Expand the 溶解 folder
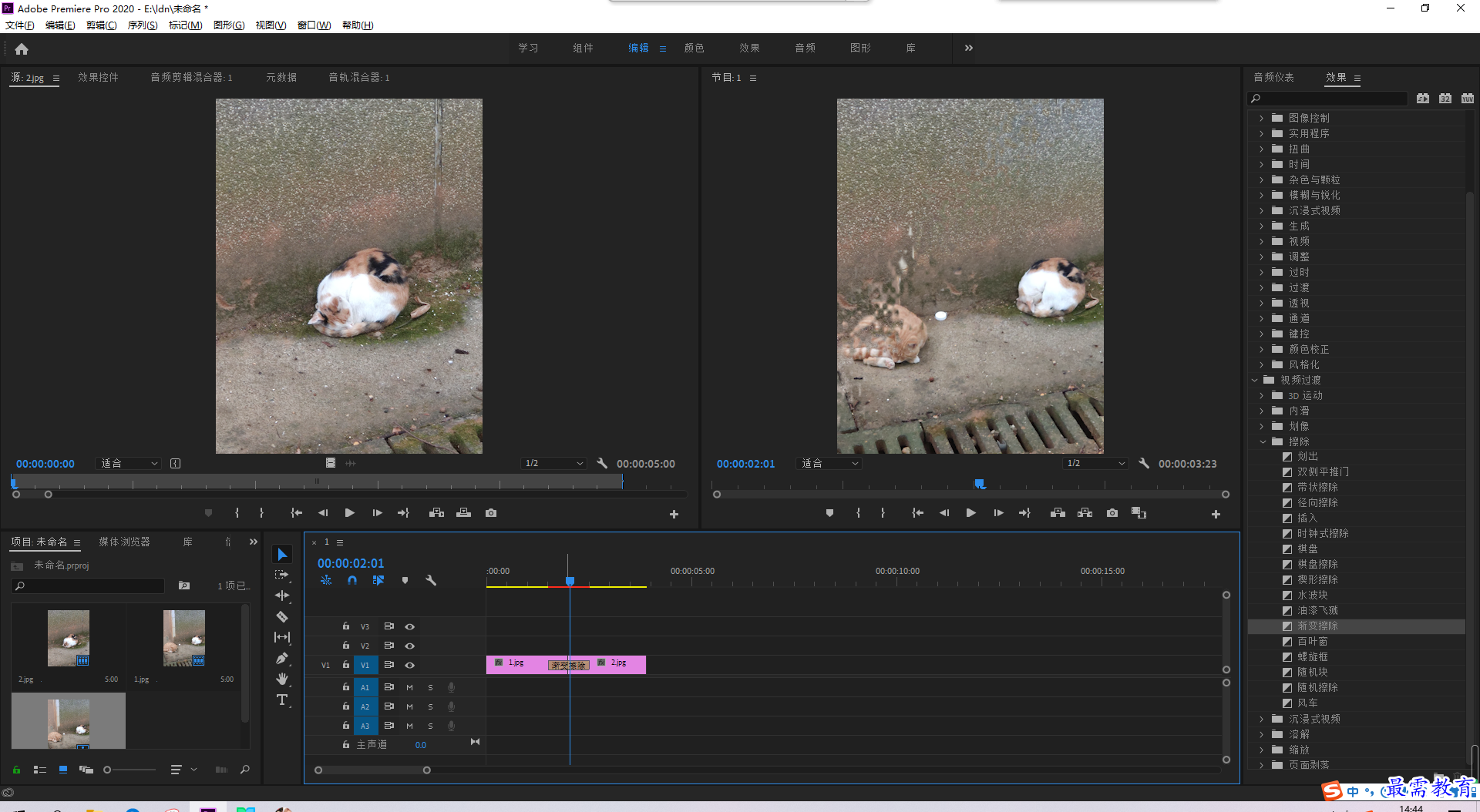 1262,734
